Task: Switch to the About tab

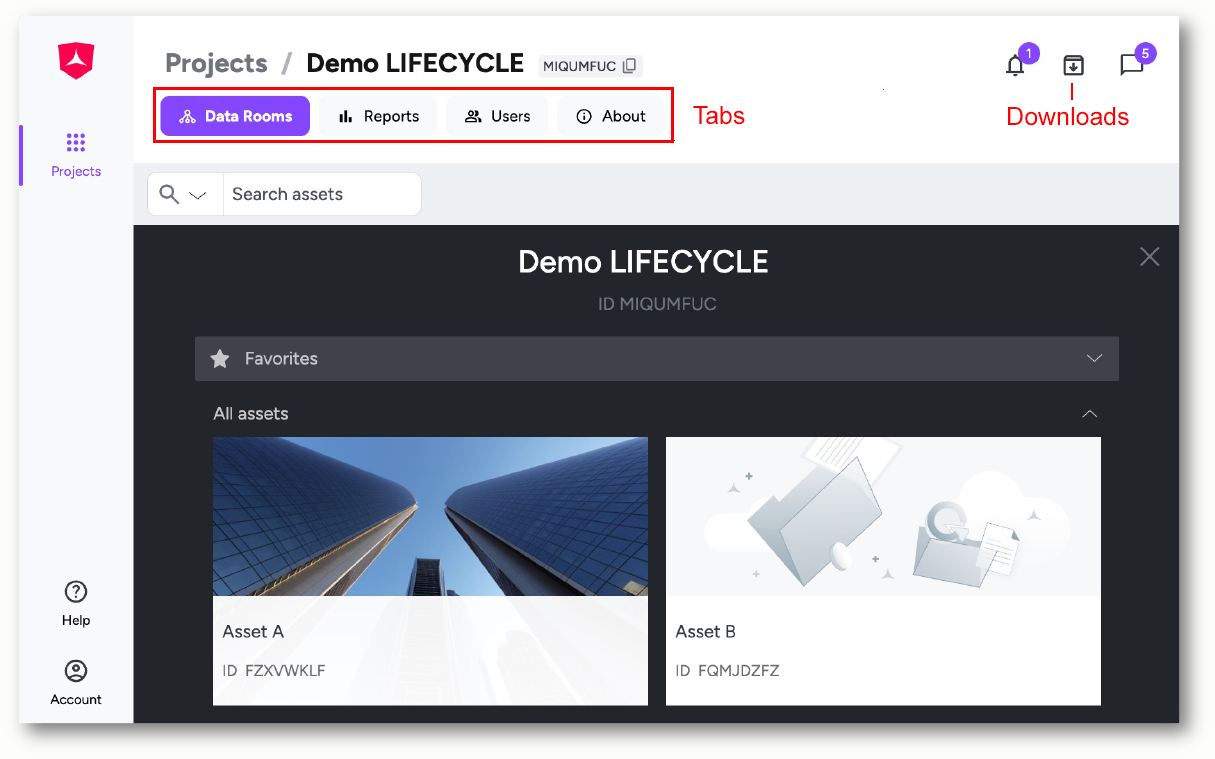Action: (610, 116)
